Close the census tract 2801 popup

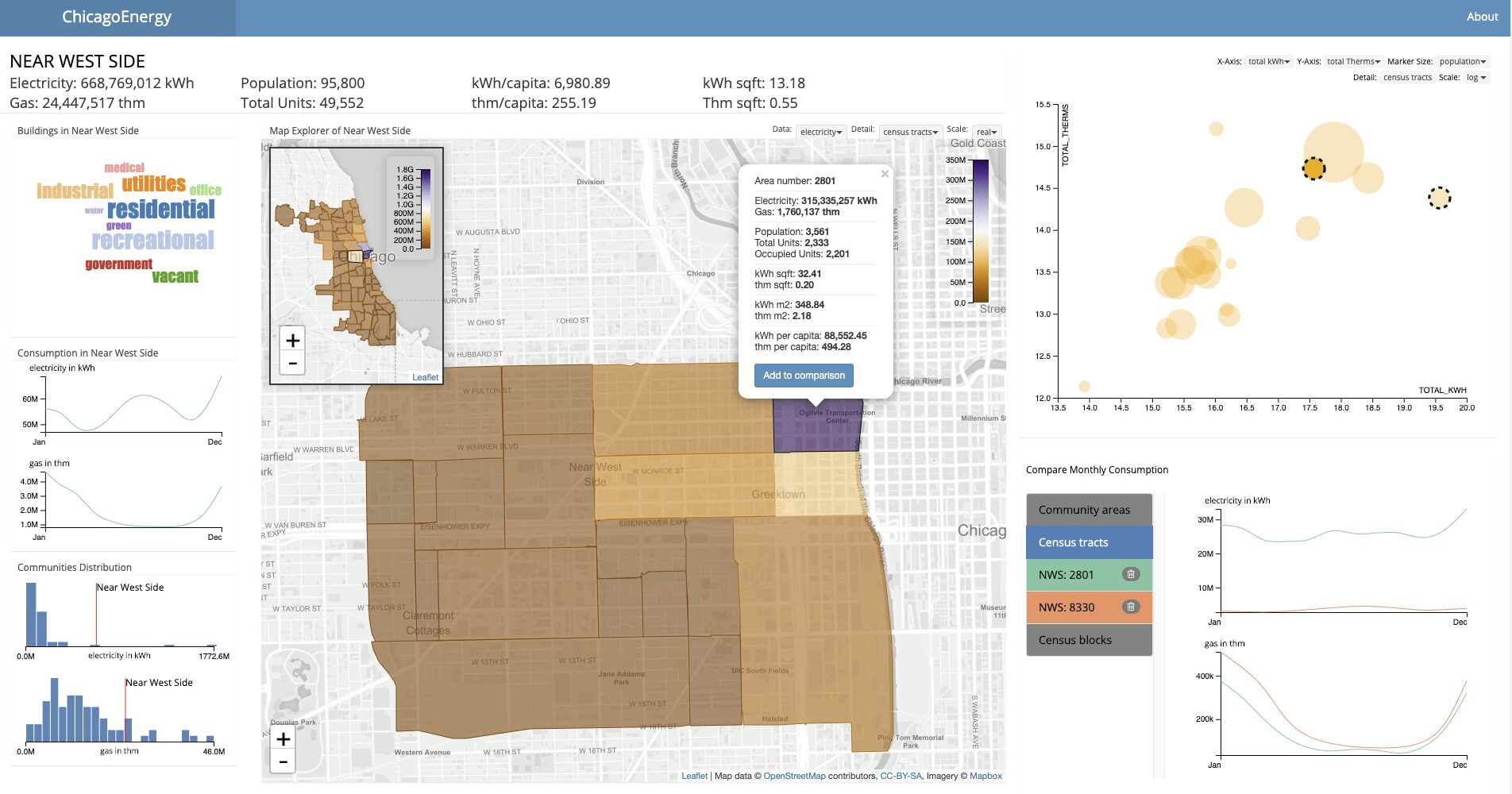[x=884, y=174]
